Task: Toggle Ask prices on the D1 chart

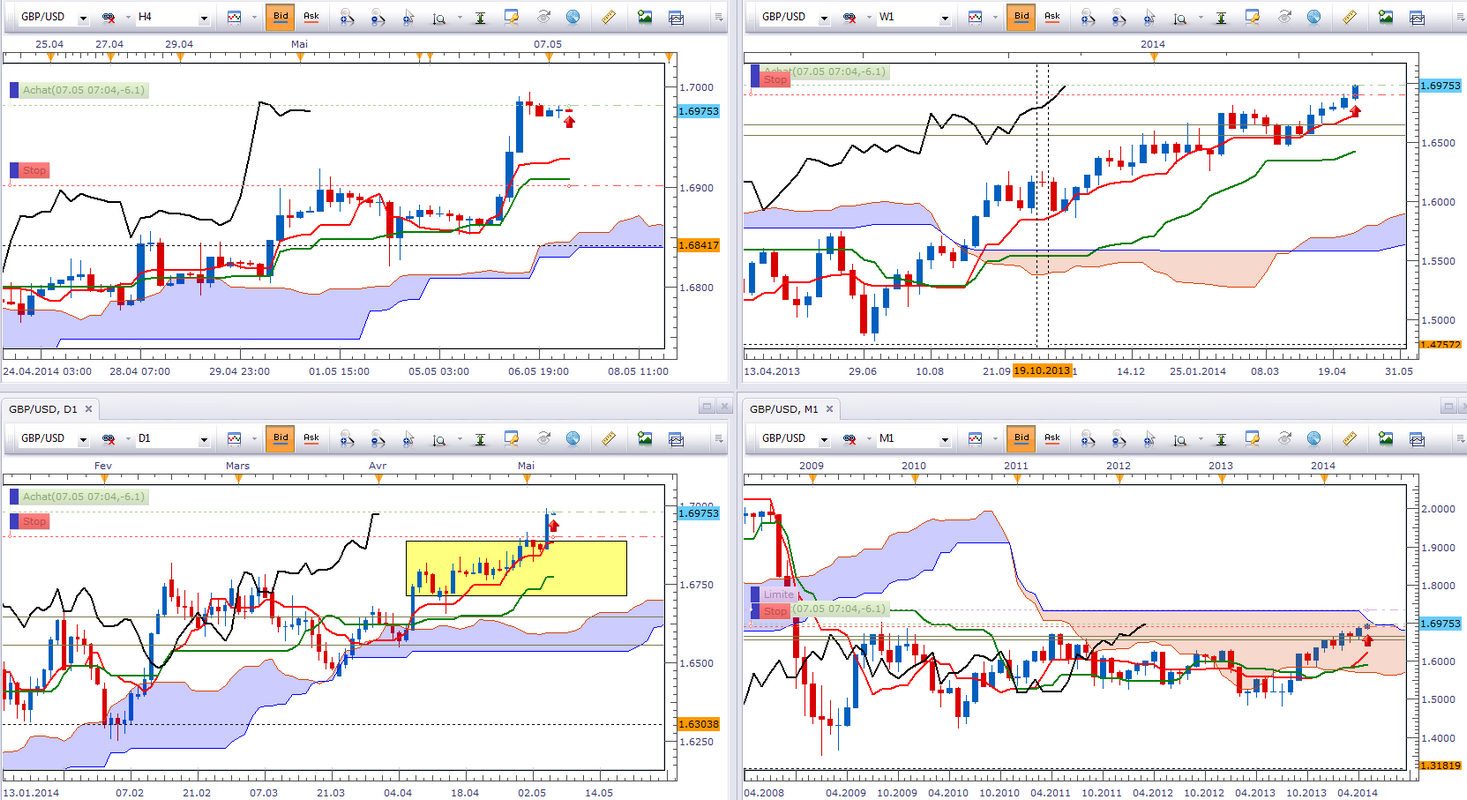Action: [311, 438]
